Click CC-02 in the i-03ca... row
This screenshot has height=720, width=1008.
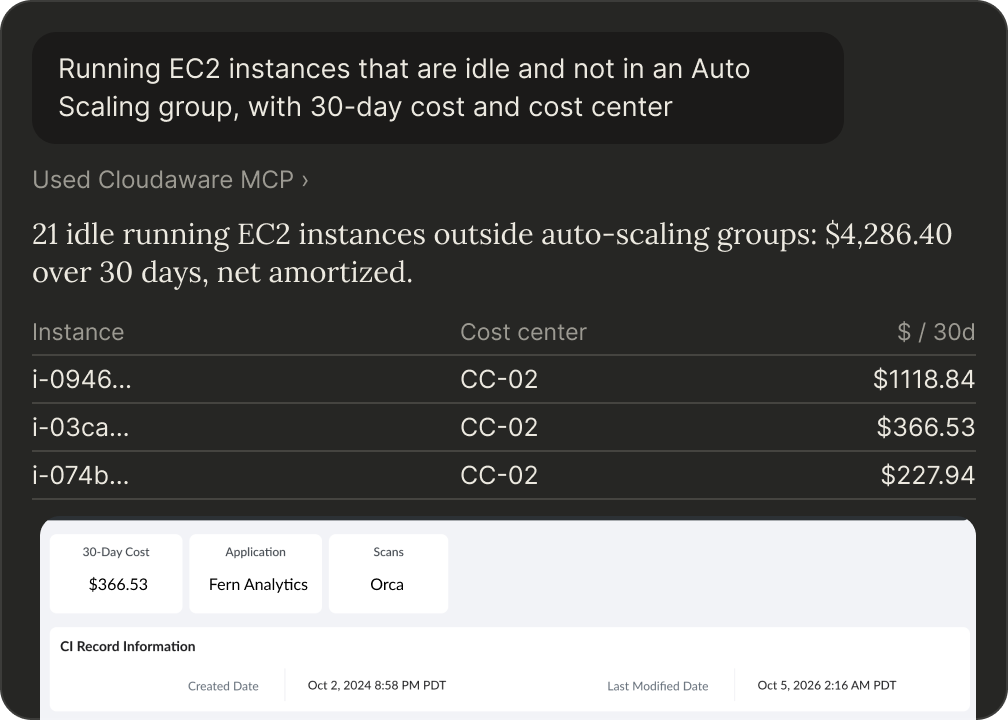pos(499,428)
